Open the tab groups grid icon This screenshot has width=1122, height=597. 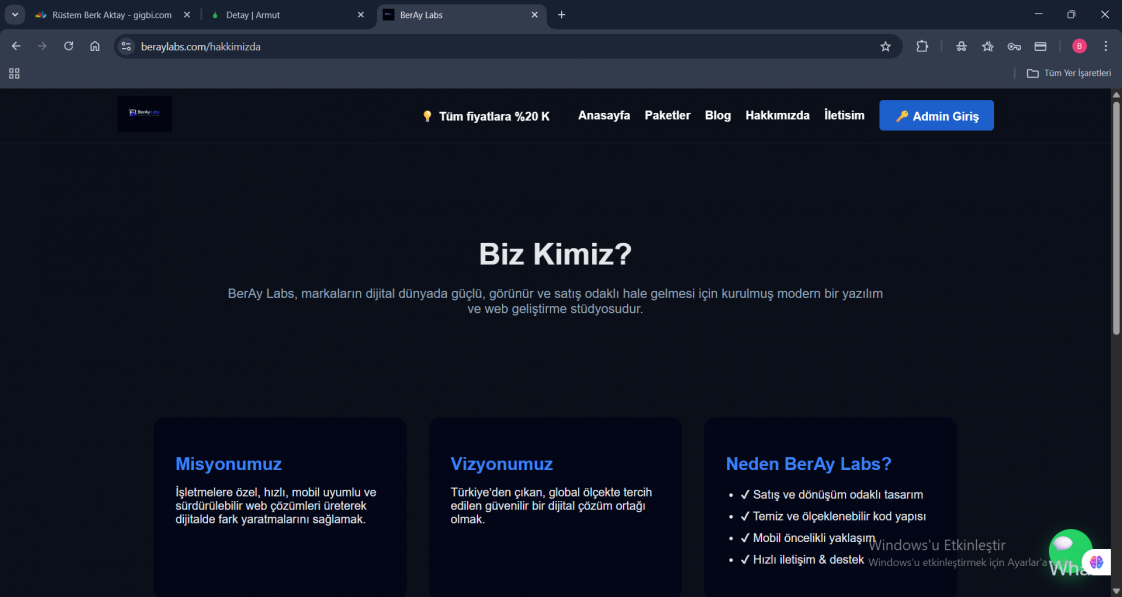tap(14, 73)
